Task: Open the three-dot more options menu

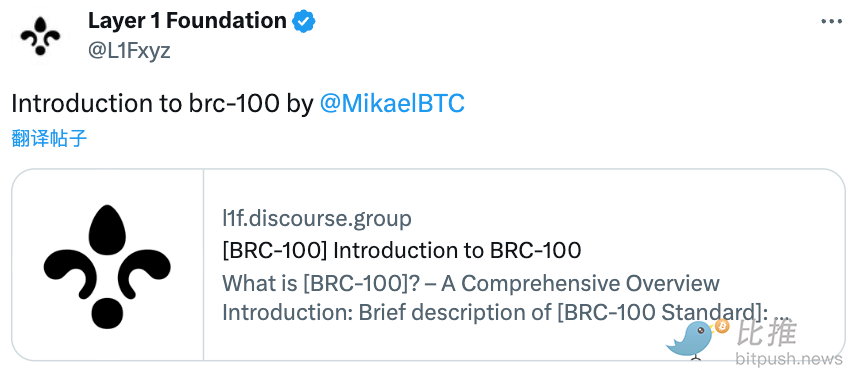Action: pyautogui.click(x=831, y=21)
